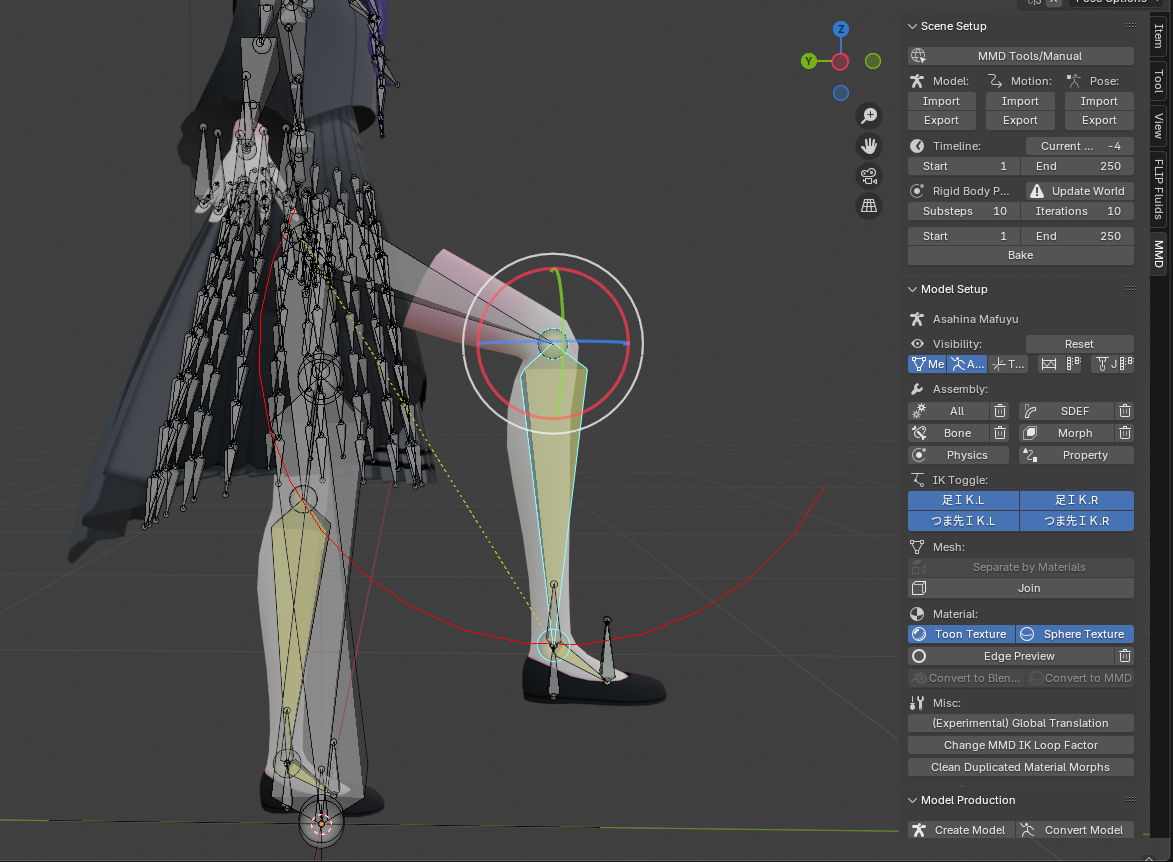The width and height of the screenshot is (1173, 862).
Task: Toggle 足ＩＫ.L IK button
Action: (964, 500)
